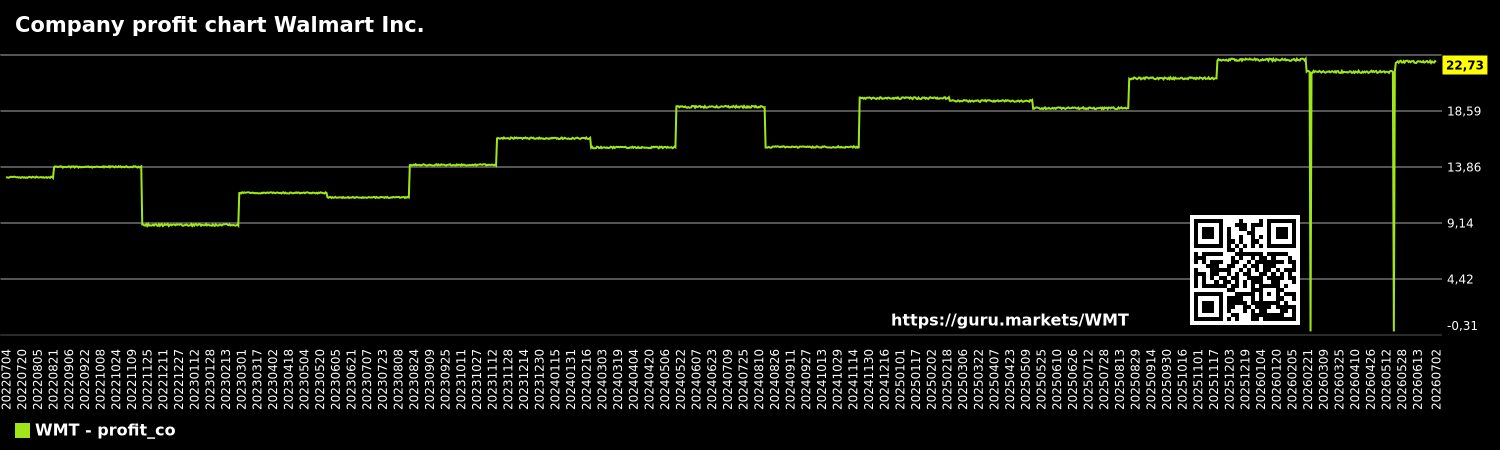Click the 20260512 date label on x-axis

(1387, 379)
